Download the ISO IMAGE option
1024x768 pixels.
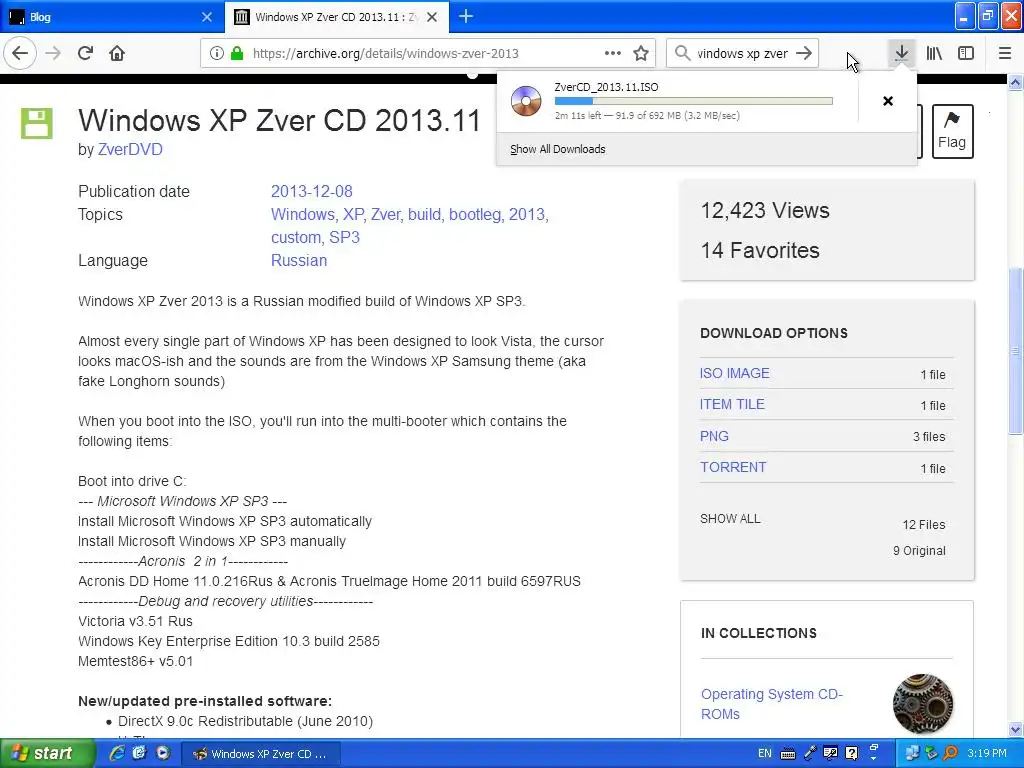click(x=735, y=373)
